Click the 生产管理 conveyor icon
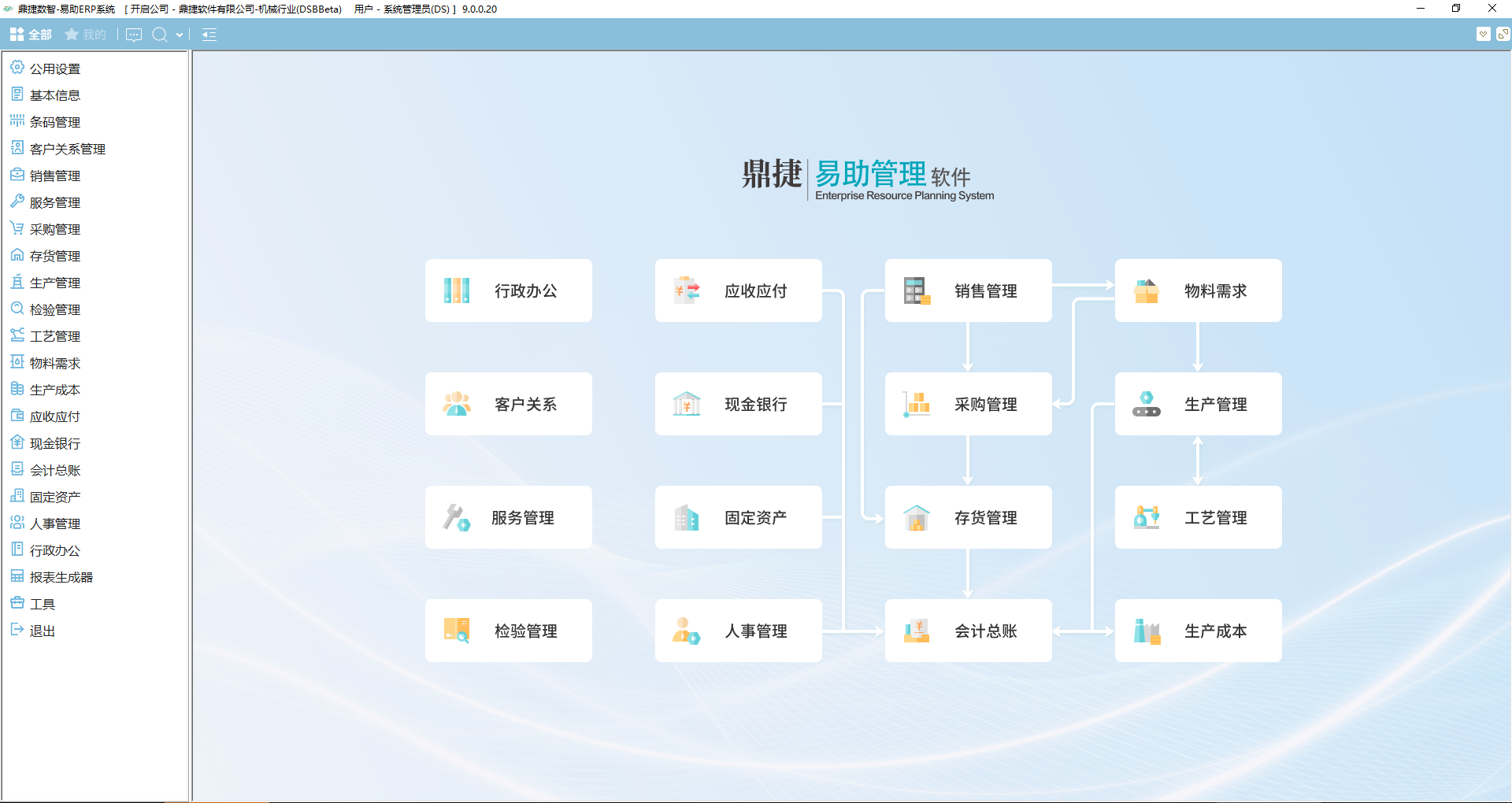The width and height of the screenshot is (1512, 803). pos(1147,404)
